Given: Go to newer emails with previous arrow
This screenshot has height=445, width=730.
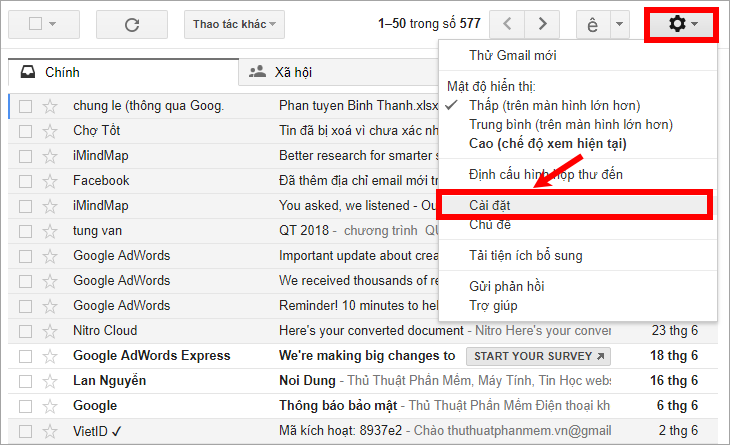Looking at the screenshot, I should pos(507,24).
